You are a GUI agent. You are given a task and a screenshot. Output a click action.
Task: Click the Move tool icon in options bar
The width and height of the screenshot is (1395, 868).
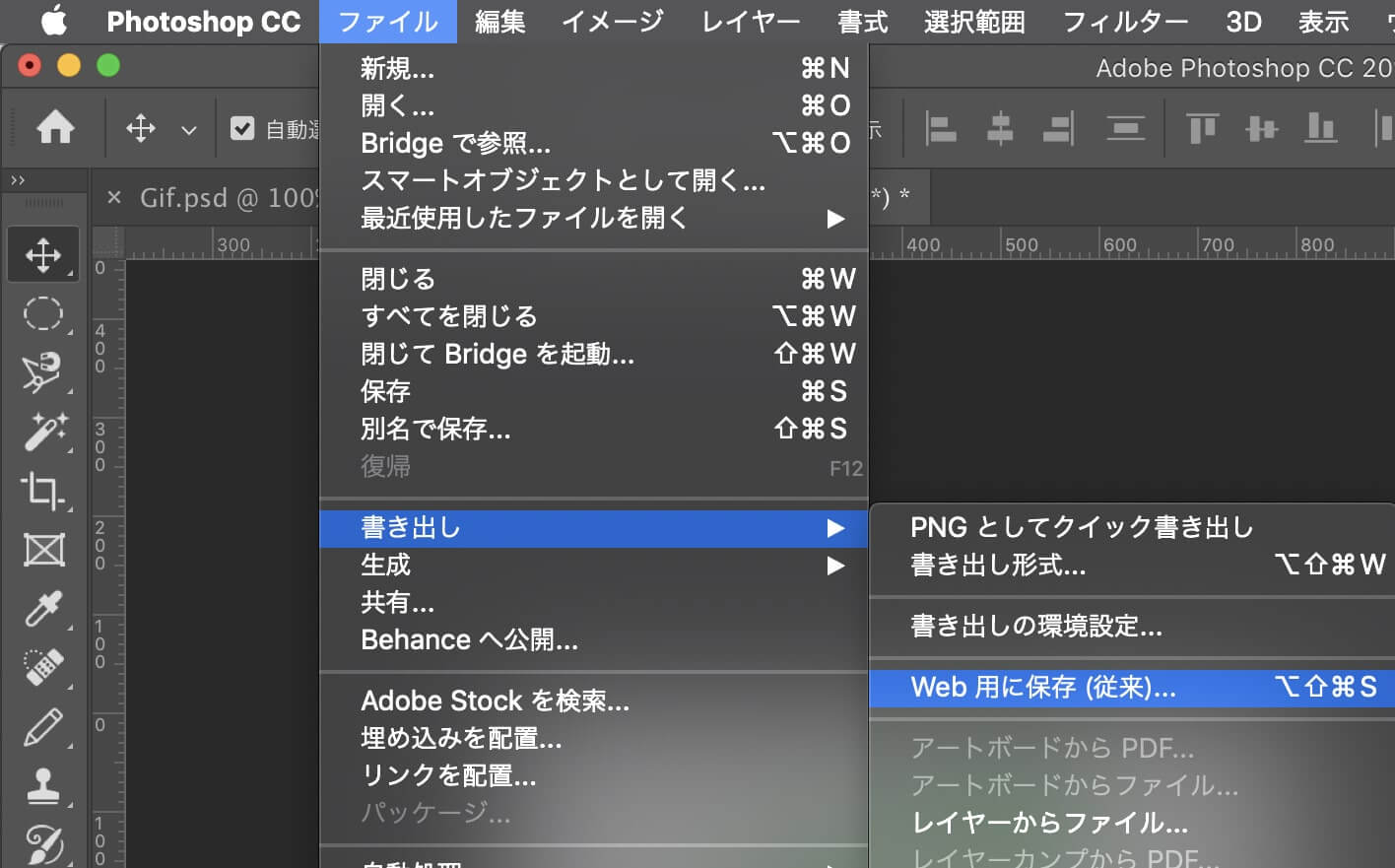coord(141,128)
